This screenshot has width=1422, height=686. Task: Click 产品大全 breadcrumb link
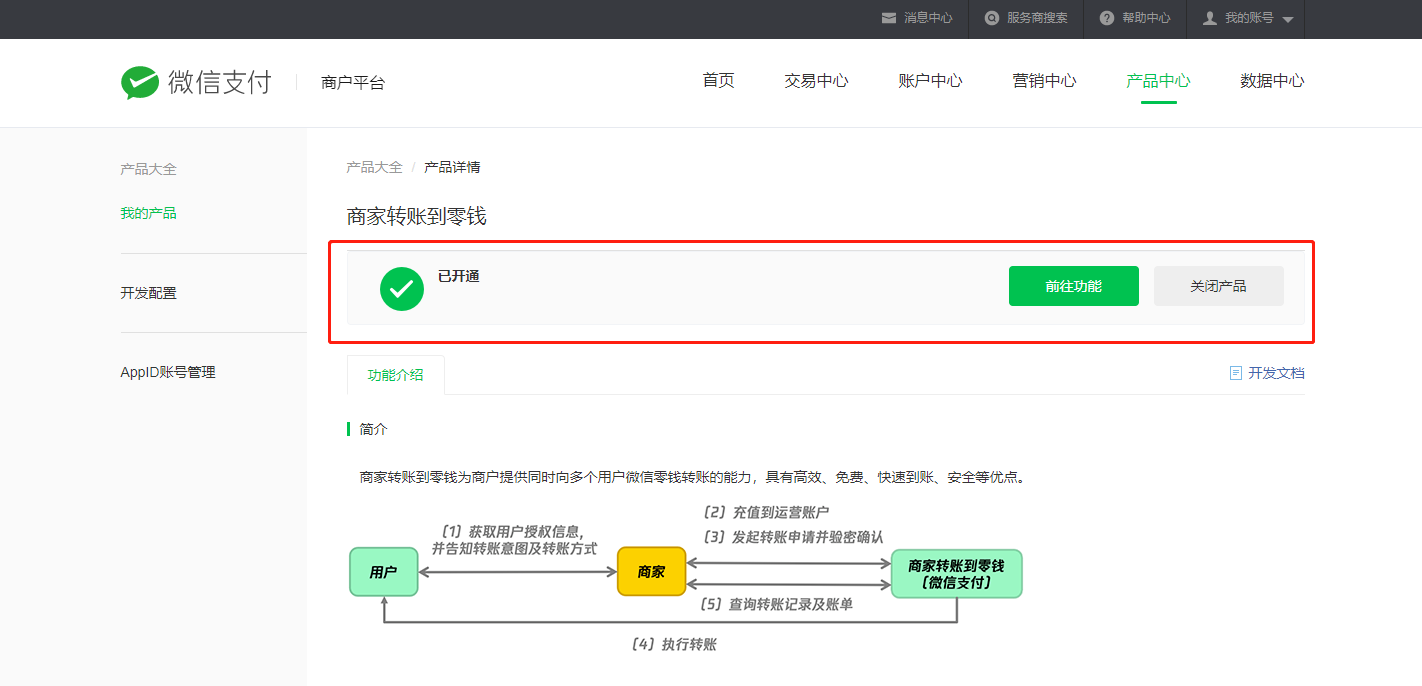[374, 167]
